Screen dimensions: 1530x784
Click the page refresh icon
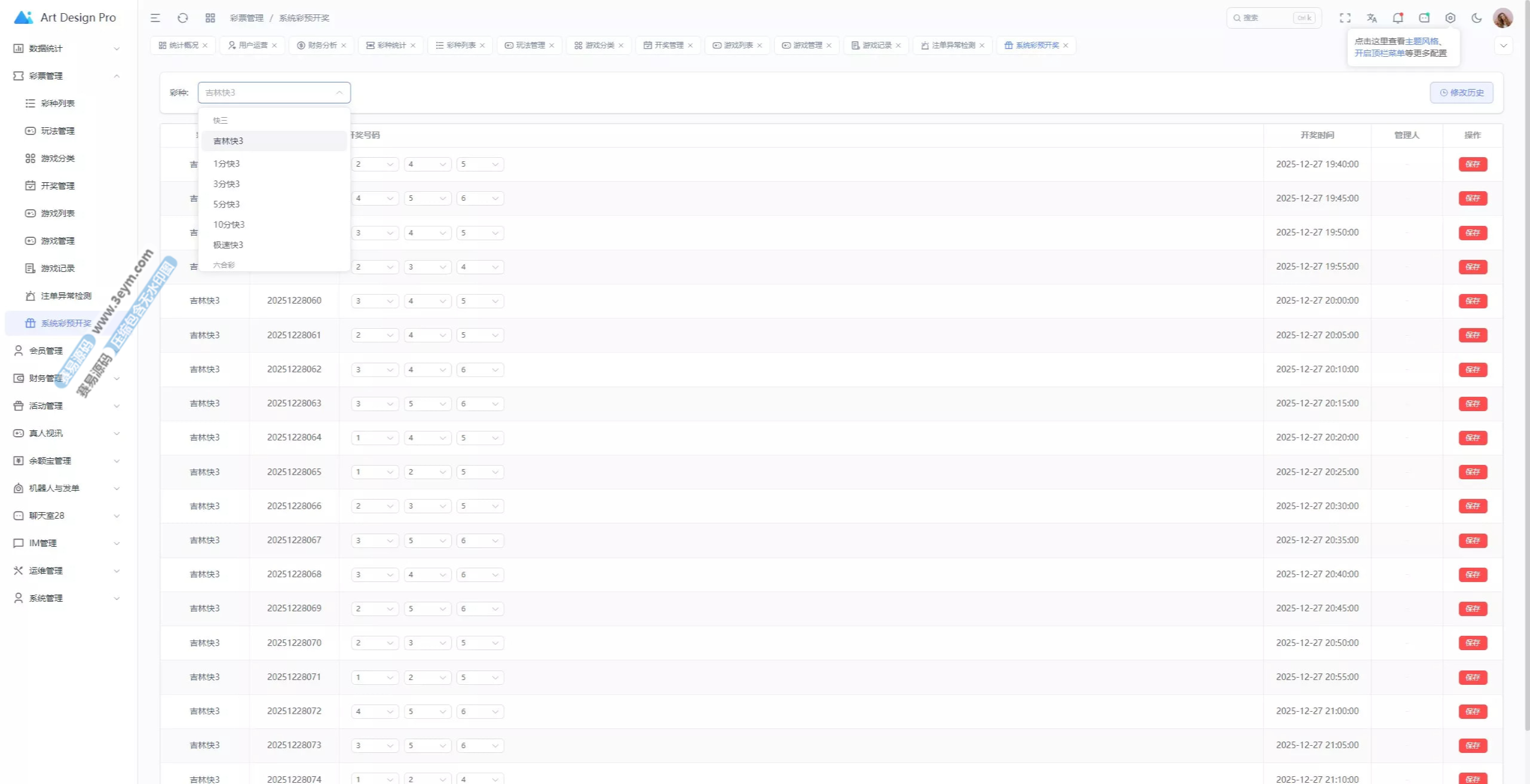tap(183, 18)
